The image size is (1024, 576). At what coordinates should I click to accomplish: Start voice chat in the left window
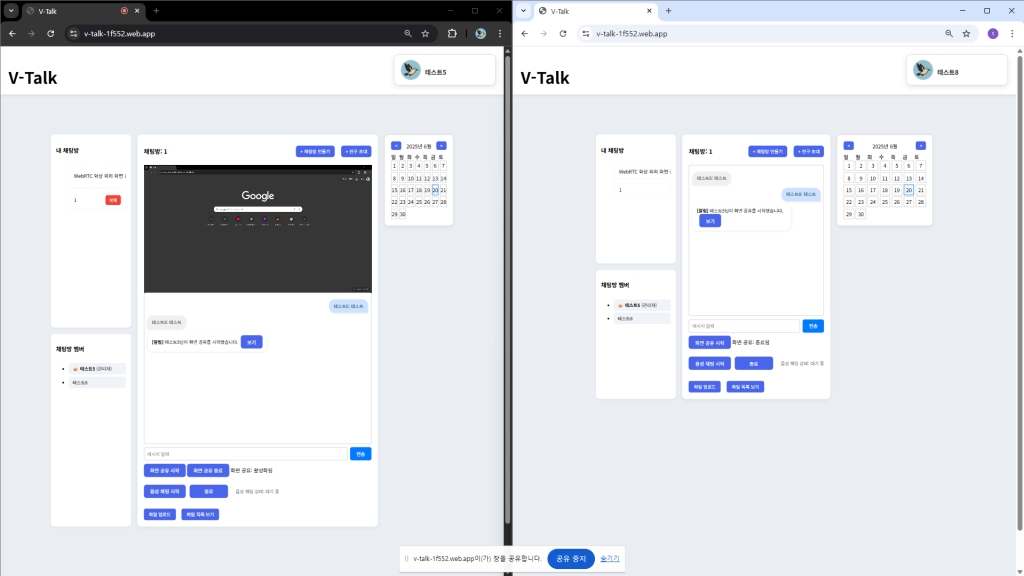(165, 491)
